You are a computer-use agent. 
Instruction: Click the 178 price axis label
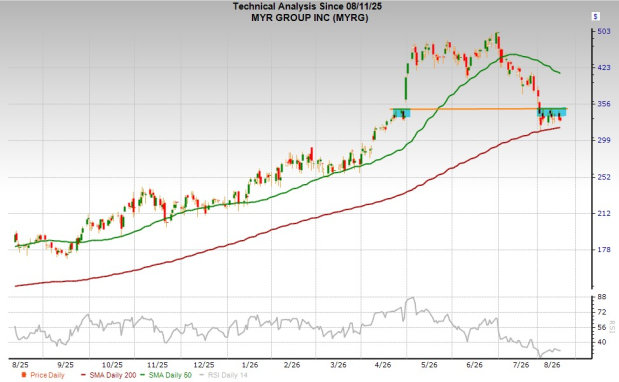pos(604,250)
